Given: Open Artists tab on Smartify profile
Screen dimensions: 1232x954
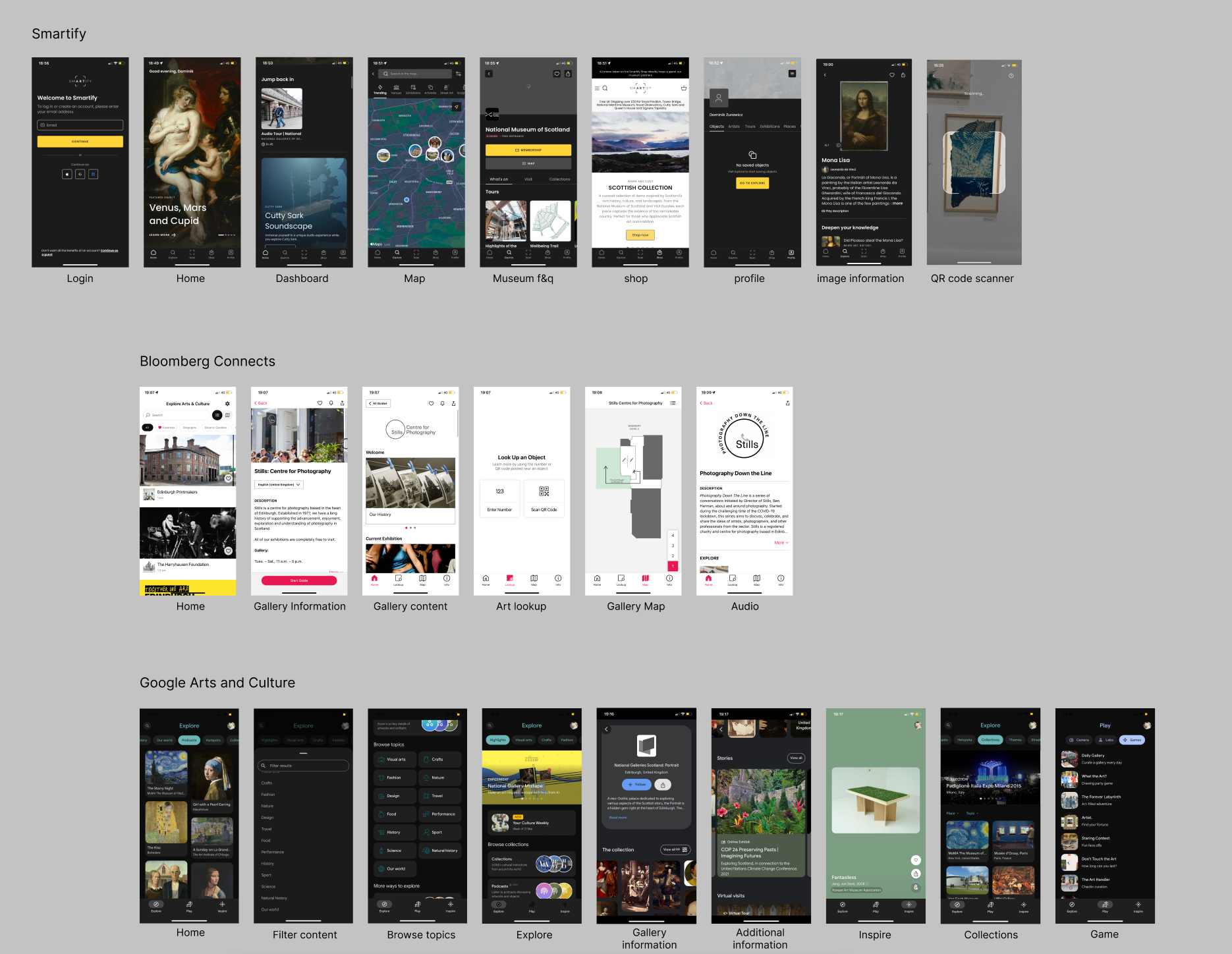Looking at the screenshot, I should (734, 126).
